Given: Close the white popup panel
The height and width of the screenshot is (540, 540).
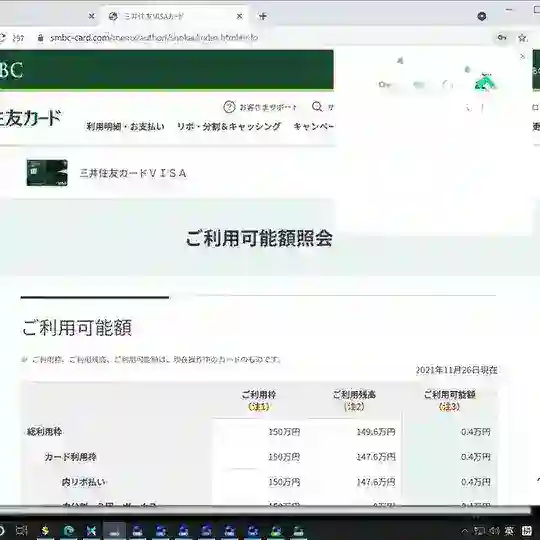Looking at the screenshot, I should [522, 56].
